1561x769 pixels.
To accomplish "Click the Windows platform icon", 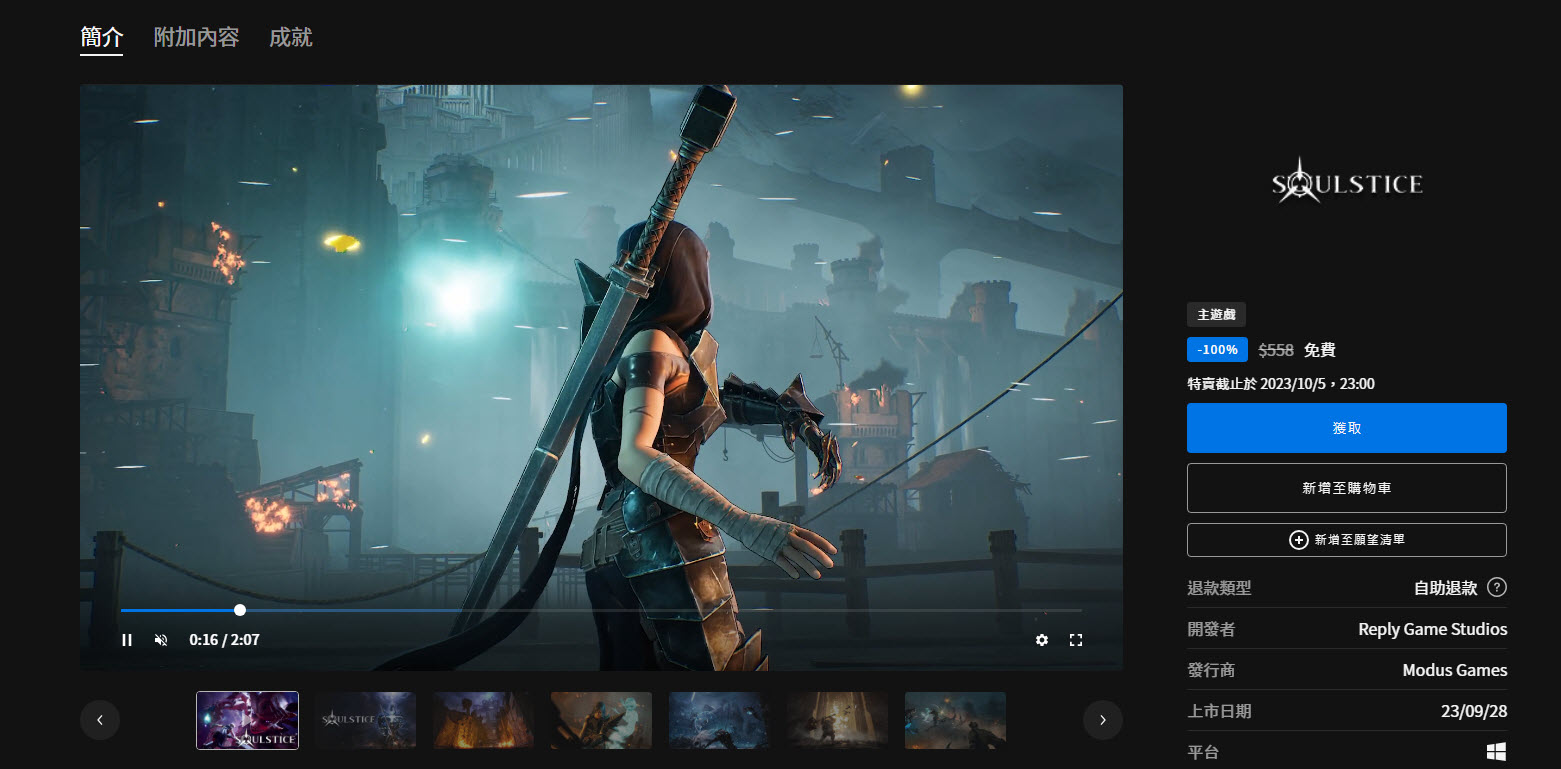I will tap(1496, 752).
